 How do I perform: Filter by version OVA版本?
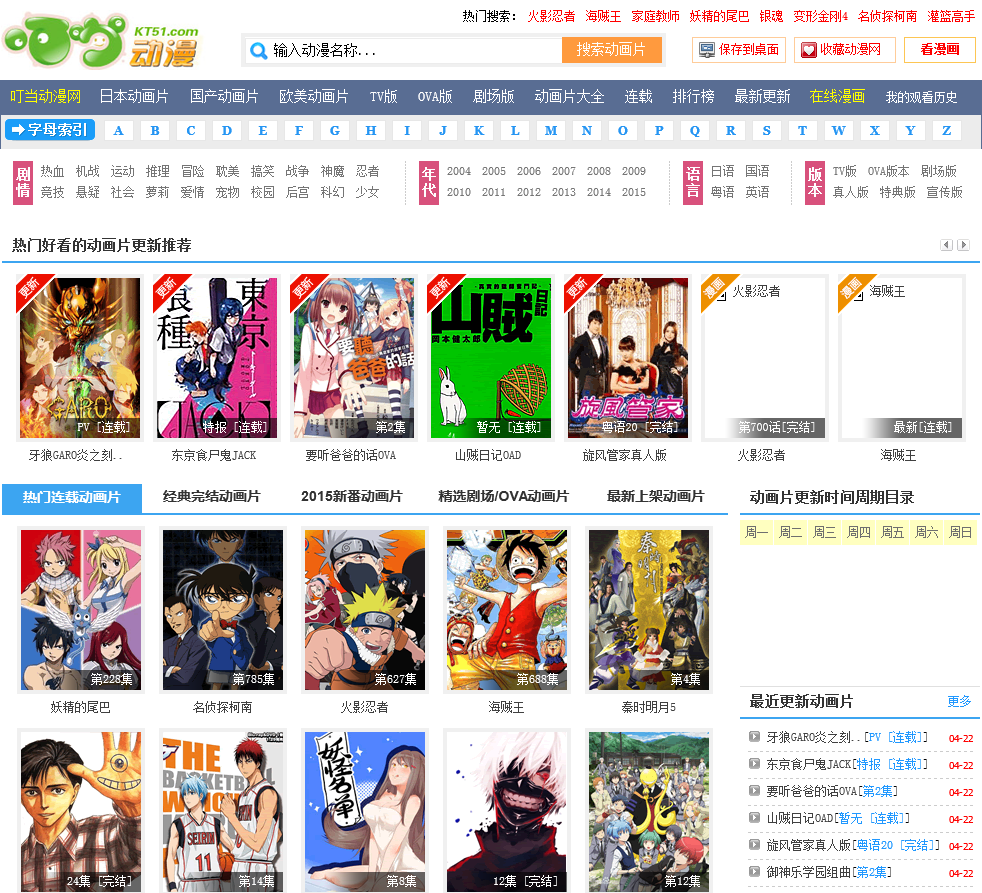coord(889,171)
